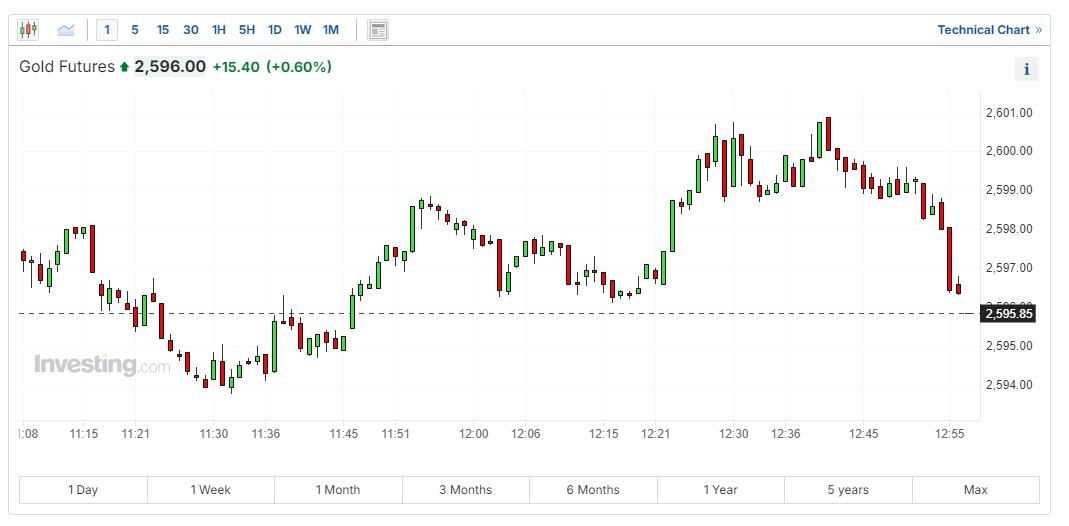Toggle the news display icon in toolbar
Viewport: 1069px width, 526px height.
point(377,30)
